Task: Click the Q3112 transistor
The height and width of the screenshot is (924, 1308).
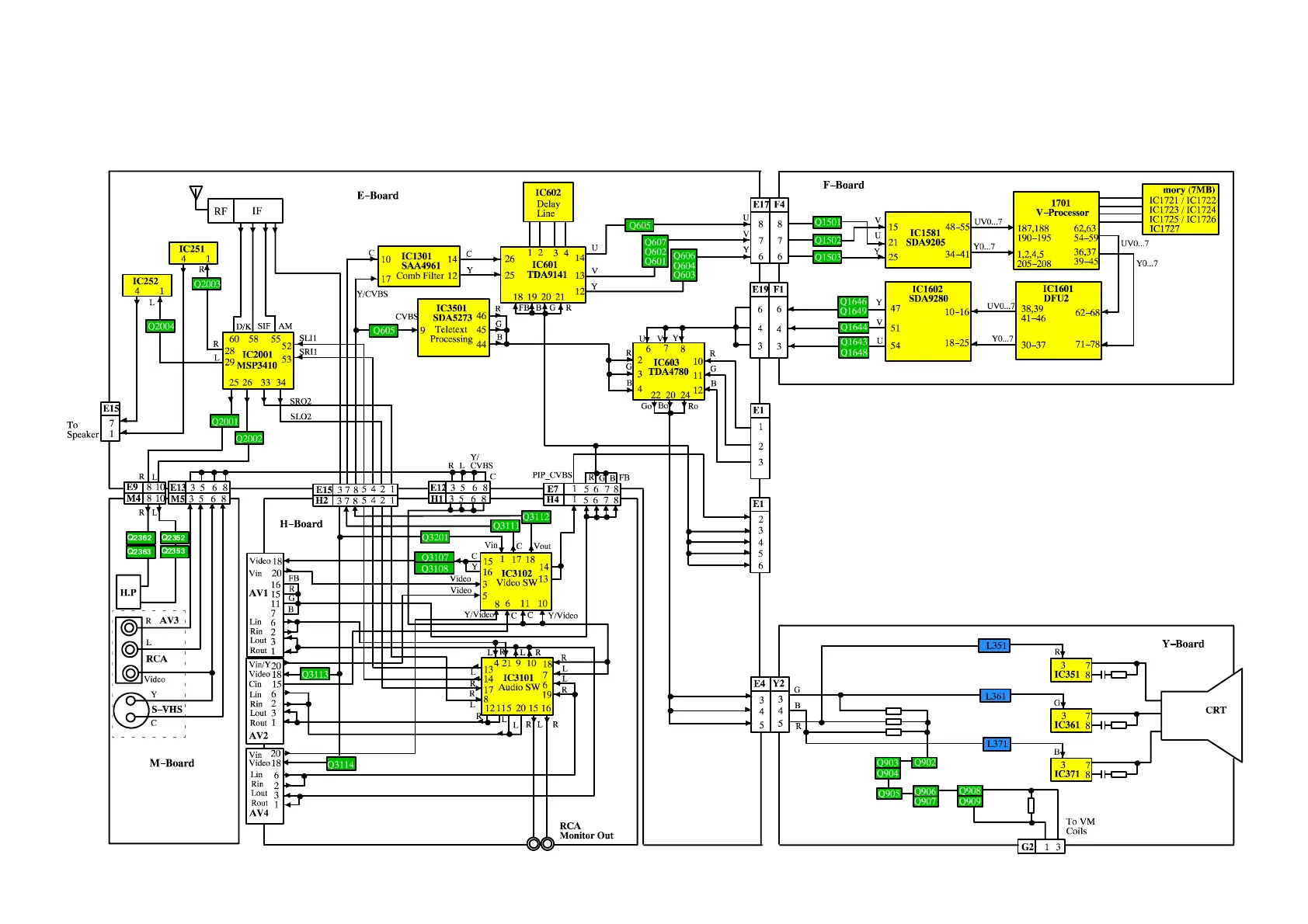Action: tap(536, 517)
